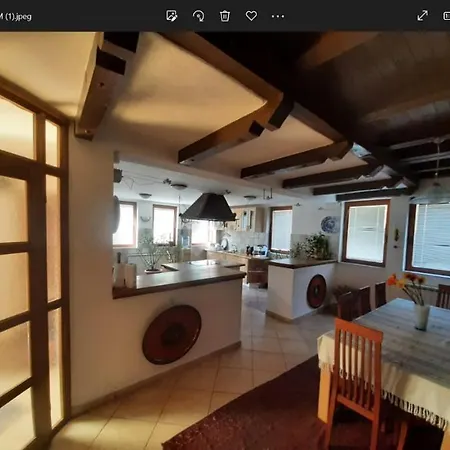Screen dimensions: 450x450
Task: Open the Edit image tool
Action: [171, 16]
